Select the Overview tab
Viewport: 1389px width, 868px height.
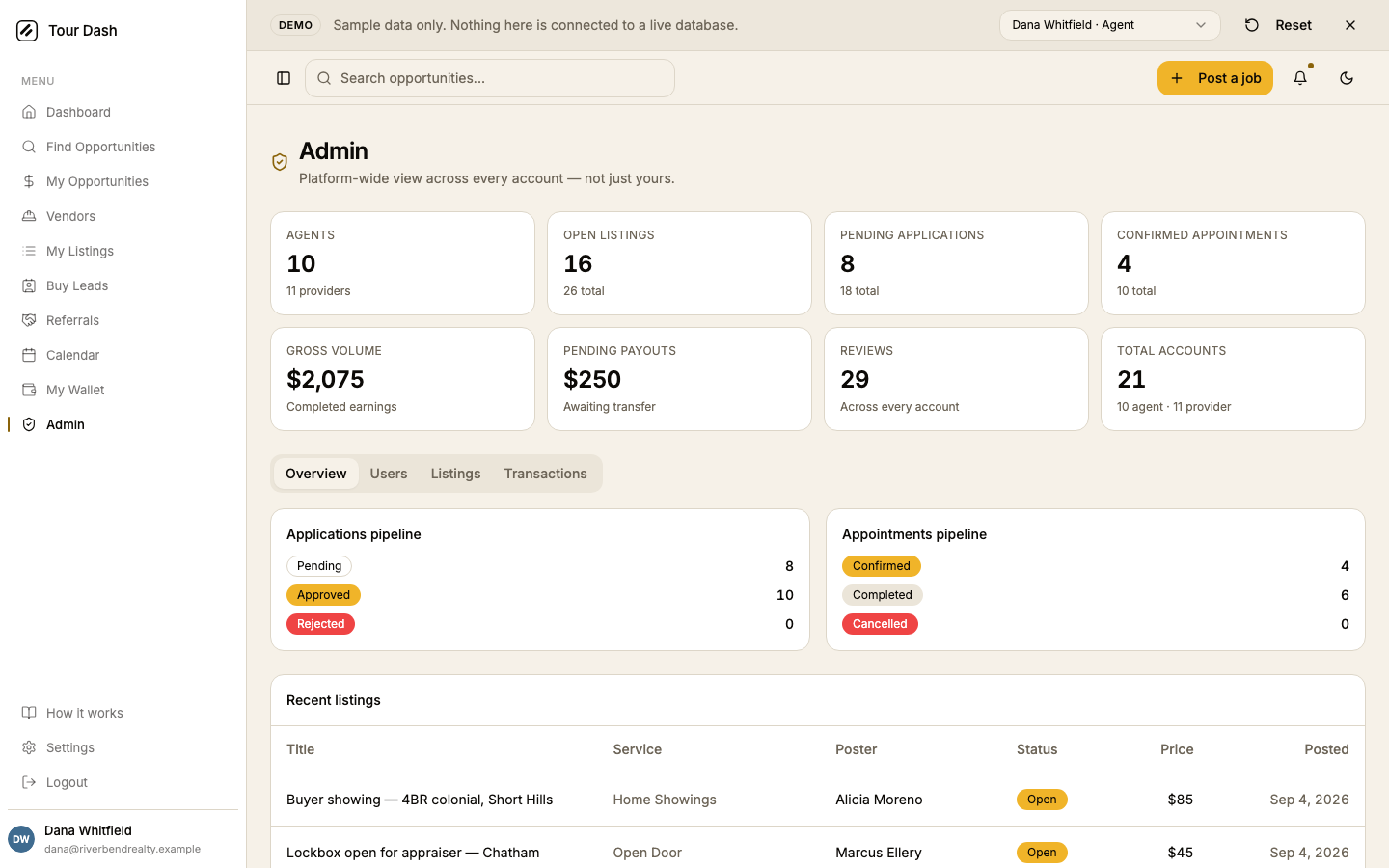click(315, 474)
